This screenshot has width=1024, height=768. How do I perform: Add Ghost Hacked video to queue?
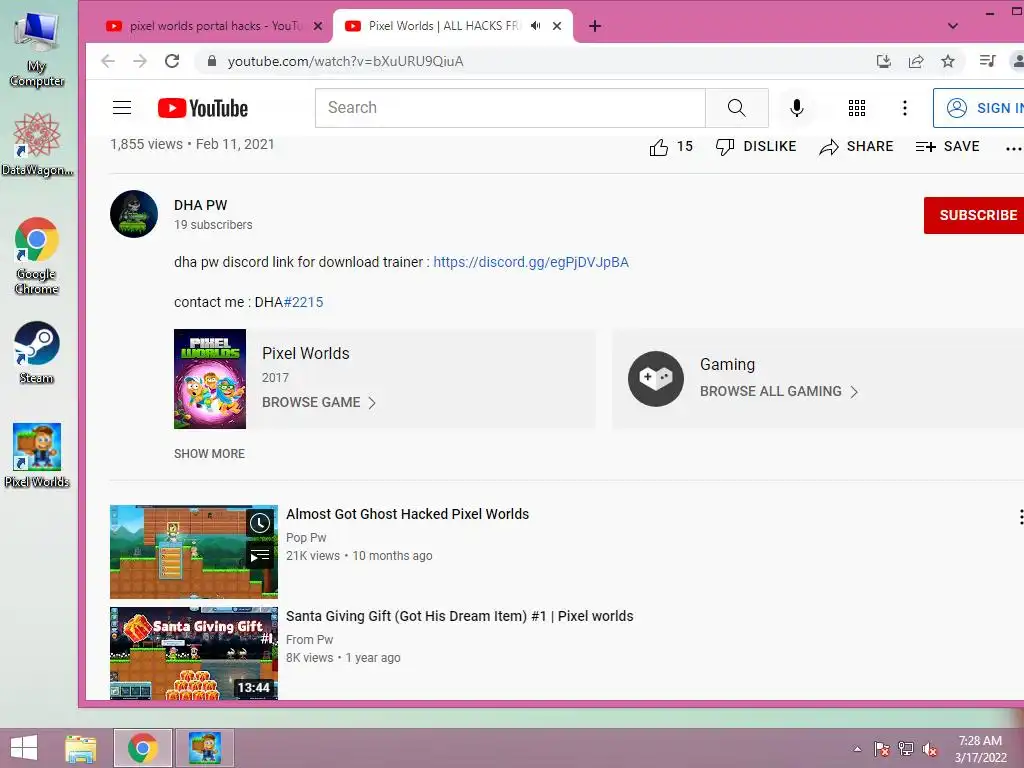point(260,556)
